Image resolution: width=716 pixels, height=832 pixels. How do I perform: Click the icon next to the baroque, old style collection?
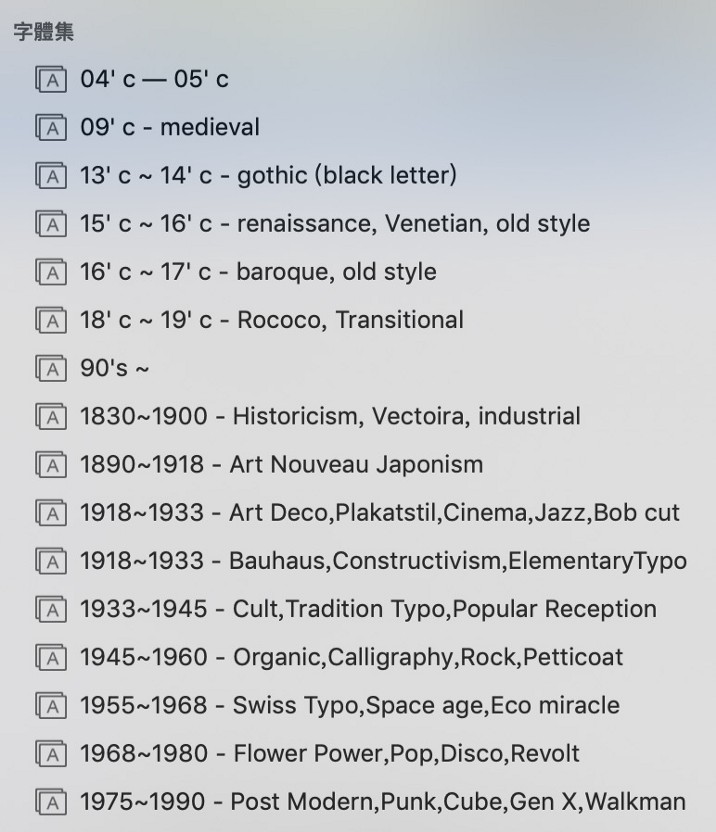(x=51, y=272)
